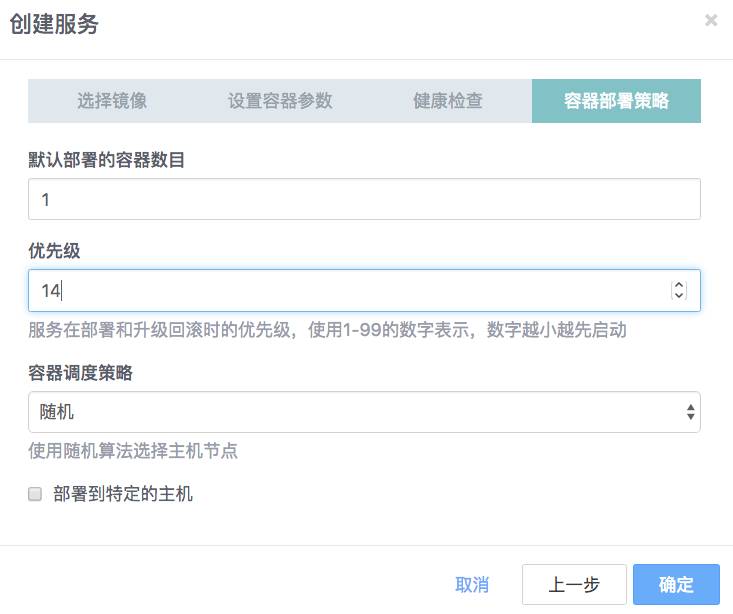Focus the 优先级 number input field
Image resolution: width=733 pixels, height=614 pixels.
coord(364,290)
